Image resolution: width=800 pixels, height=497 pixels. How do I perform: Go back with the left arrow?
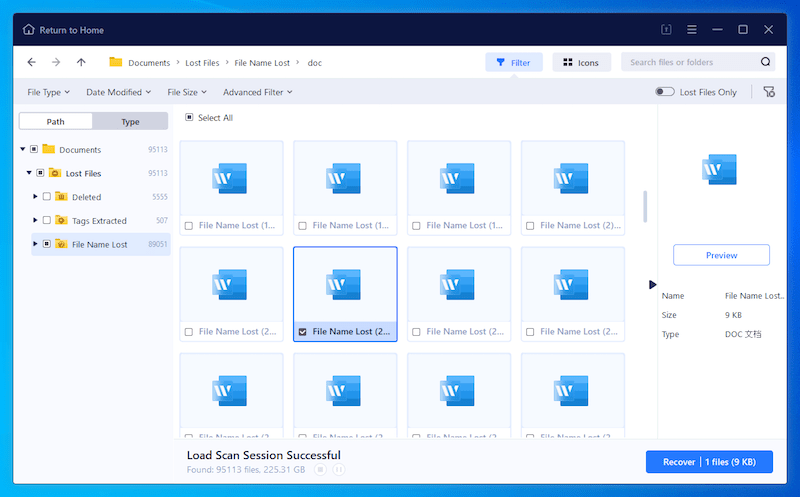(x=32, y=62)
